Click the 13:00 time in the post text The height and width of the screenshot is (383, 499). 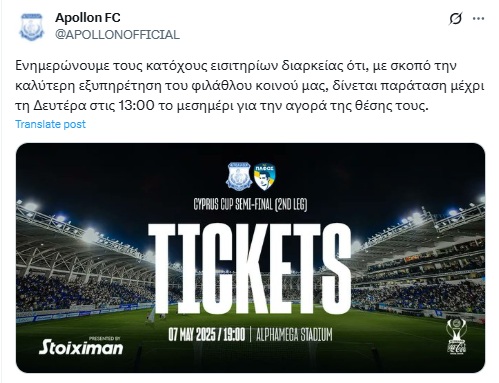[137, 106]
